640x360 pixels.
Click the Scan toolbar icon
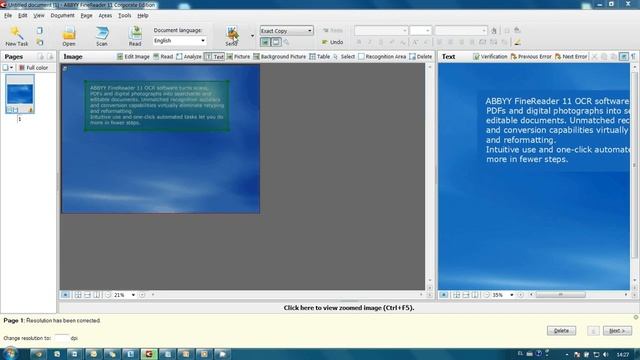[102, 36]
